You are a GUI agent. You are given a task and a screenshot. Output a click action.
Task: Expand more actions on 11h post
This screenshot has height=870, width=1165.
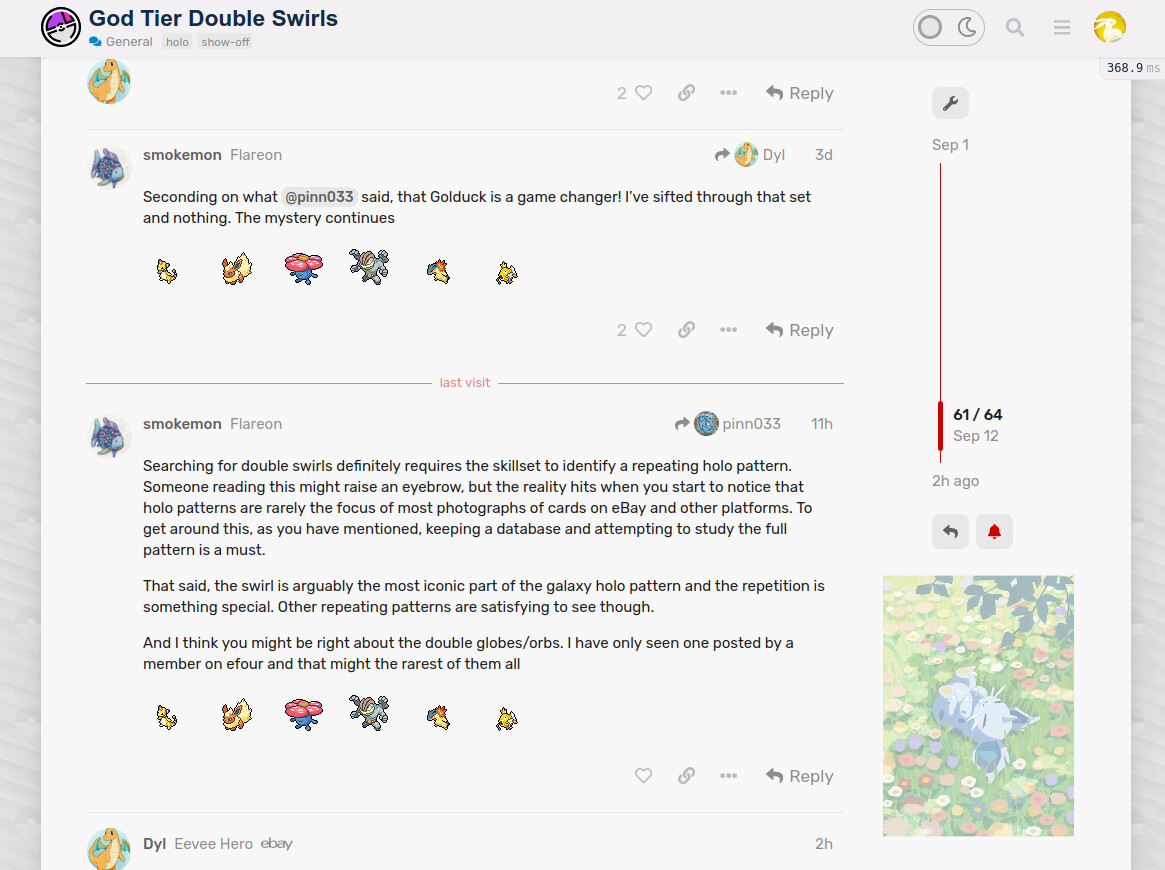click(728, 776)
